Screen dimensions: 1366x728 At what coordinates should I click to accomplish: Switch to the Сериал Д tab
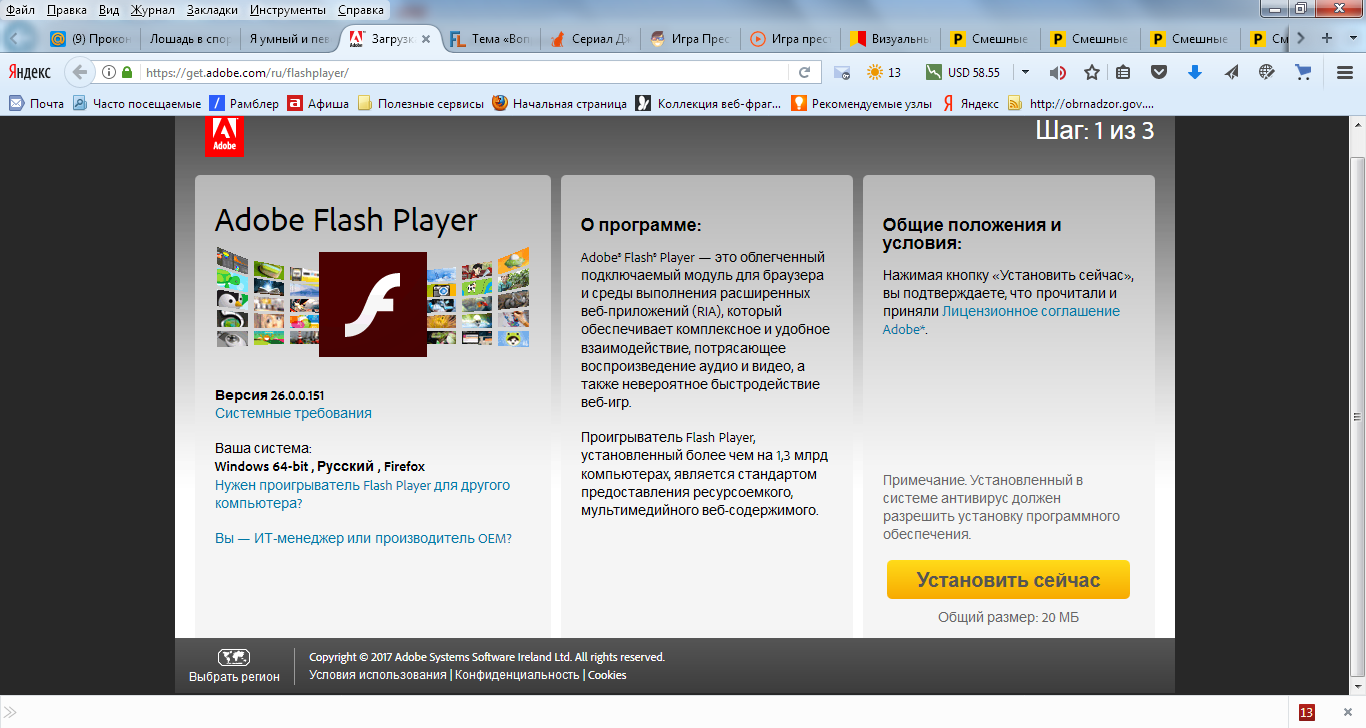point(591,39)
